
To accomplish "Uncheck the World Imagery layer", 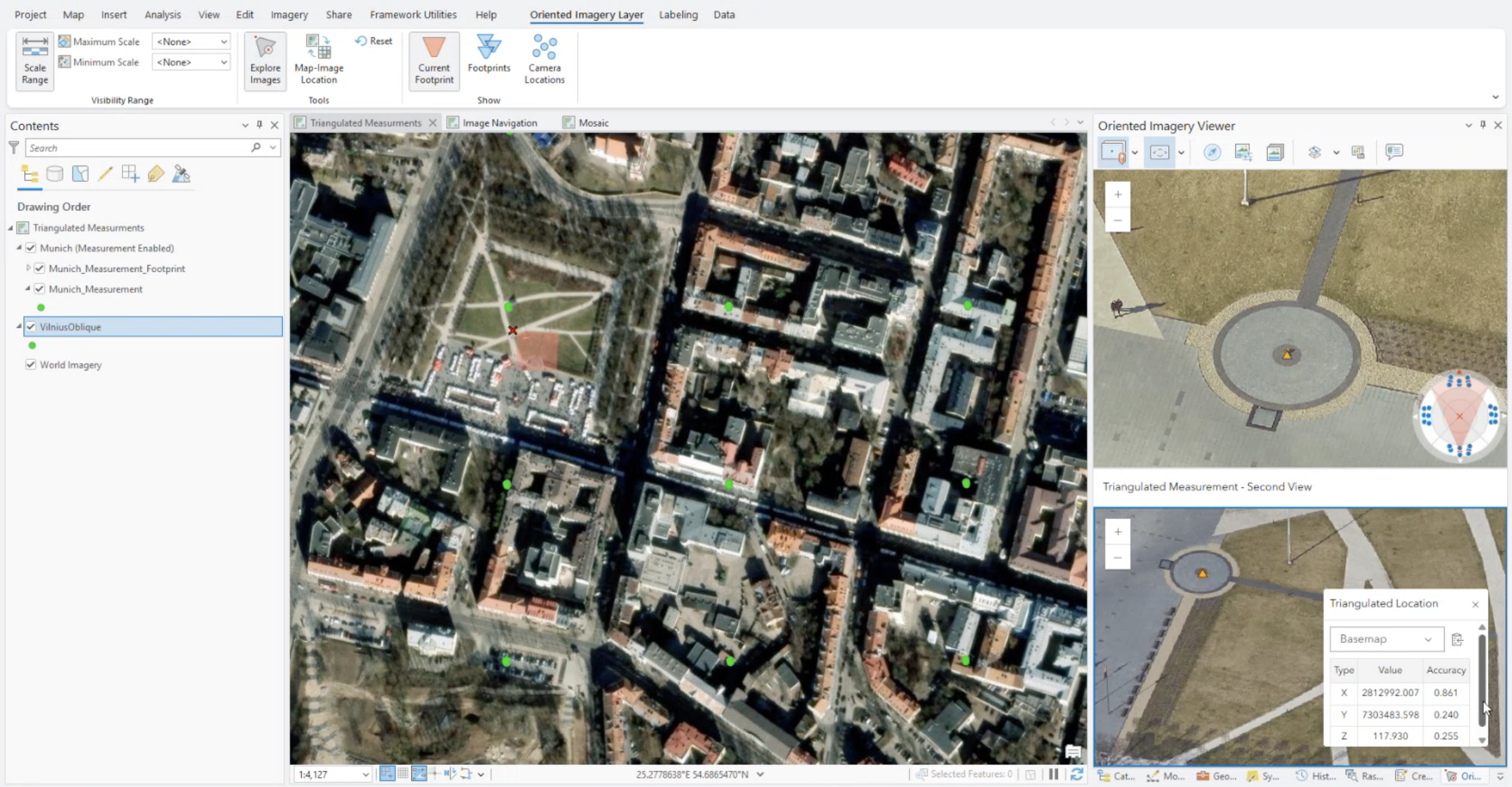I will pyautogui.click(x=31, y=365).
